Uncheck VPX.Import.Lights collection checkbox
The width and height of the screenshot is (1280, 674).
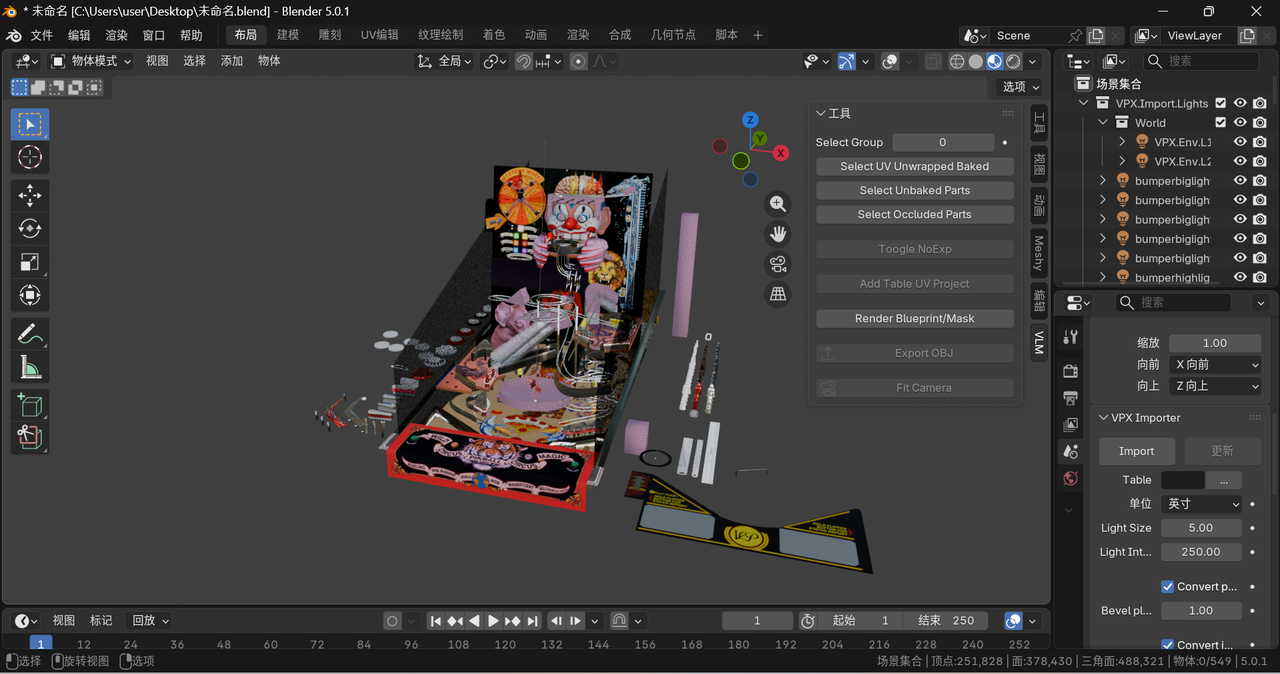tap(1220, 103)
